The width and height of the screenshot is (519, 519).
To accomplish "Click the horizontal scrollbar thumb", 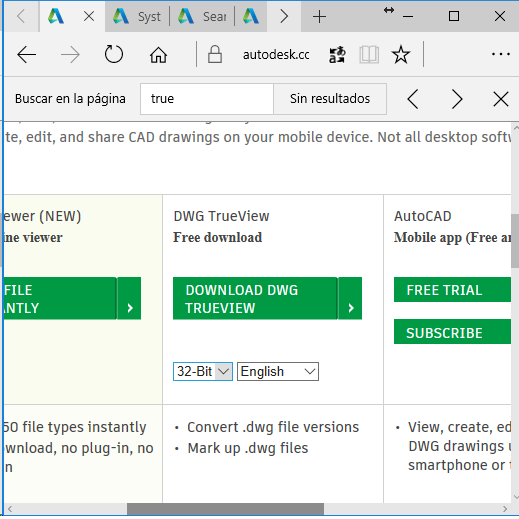I will pyautogui.click(x=225, y=509).
